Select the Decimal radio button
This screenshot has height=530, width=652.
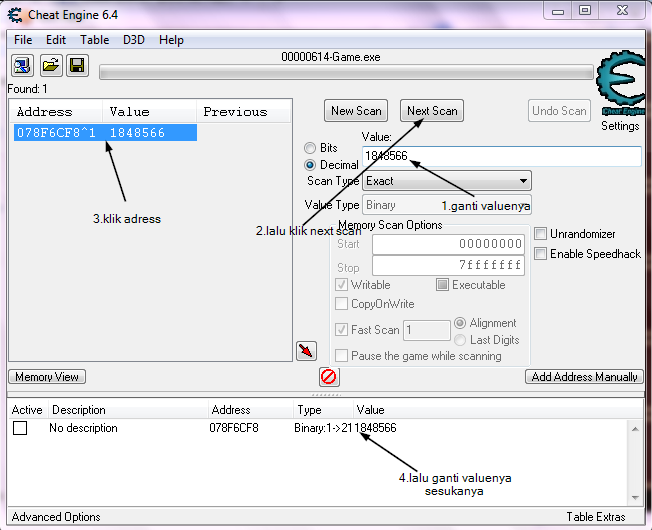[x=310, y=165]
